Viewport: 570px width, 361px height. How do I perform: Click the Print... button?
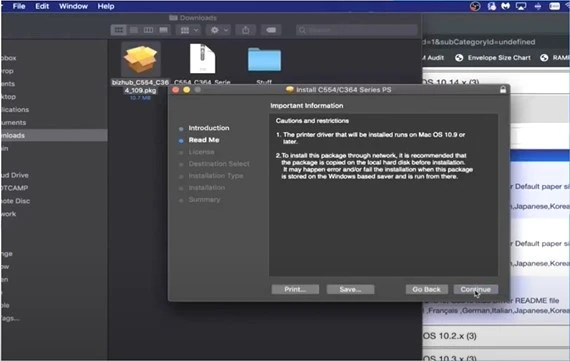[295, 289]
